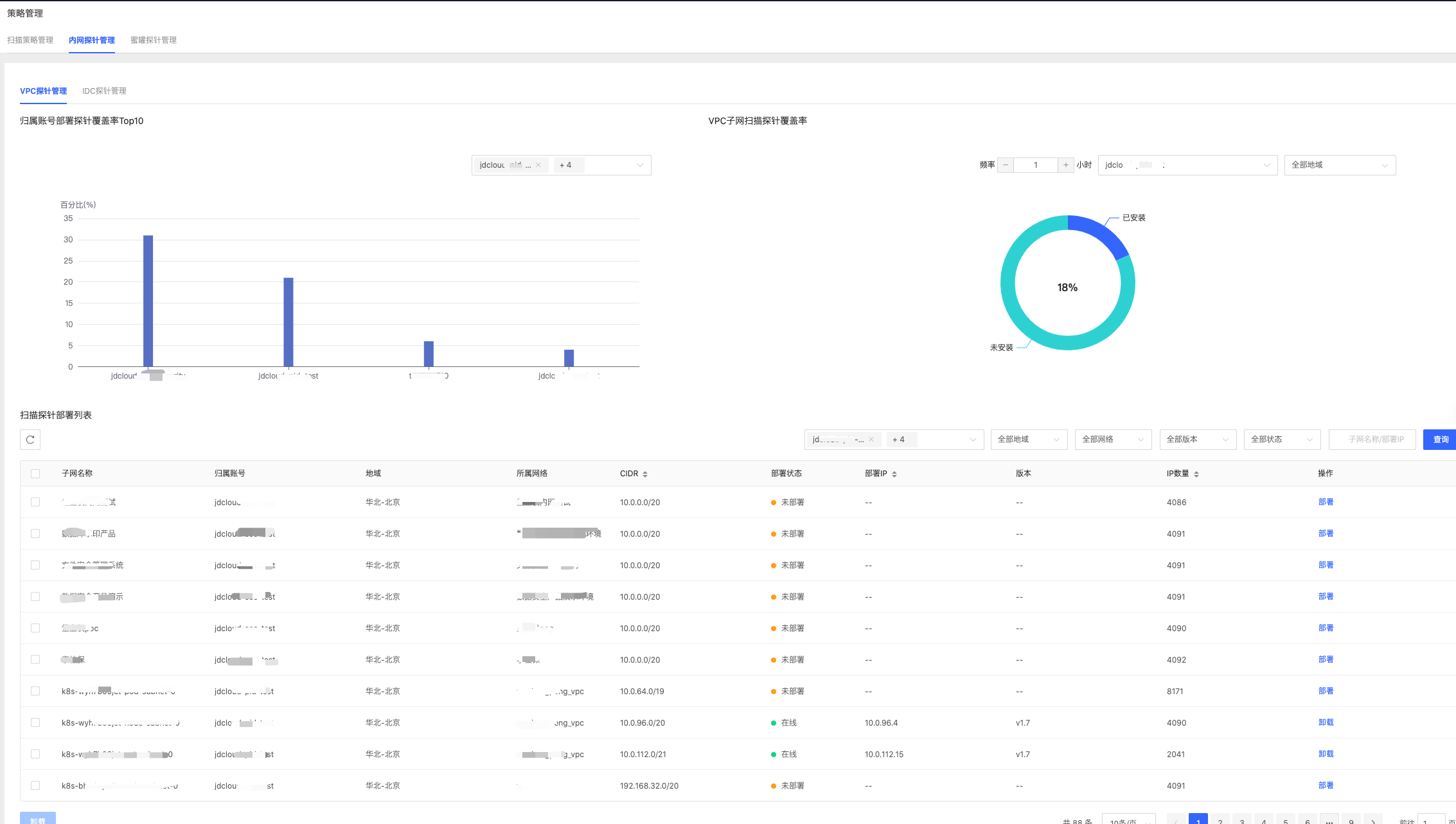
Task: Open the 蜜罐探针管理 tab
Action: pyautogui.click(x=154, y=40)
